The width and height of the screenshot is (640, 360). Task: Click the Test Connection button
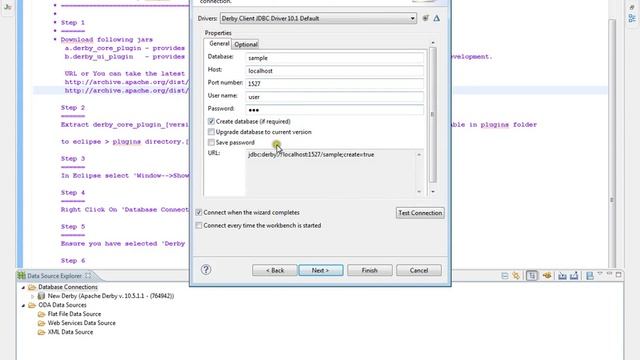420,213
